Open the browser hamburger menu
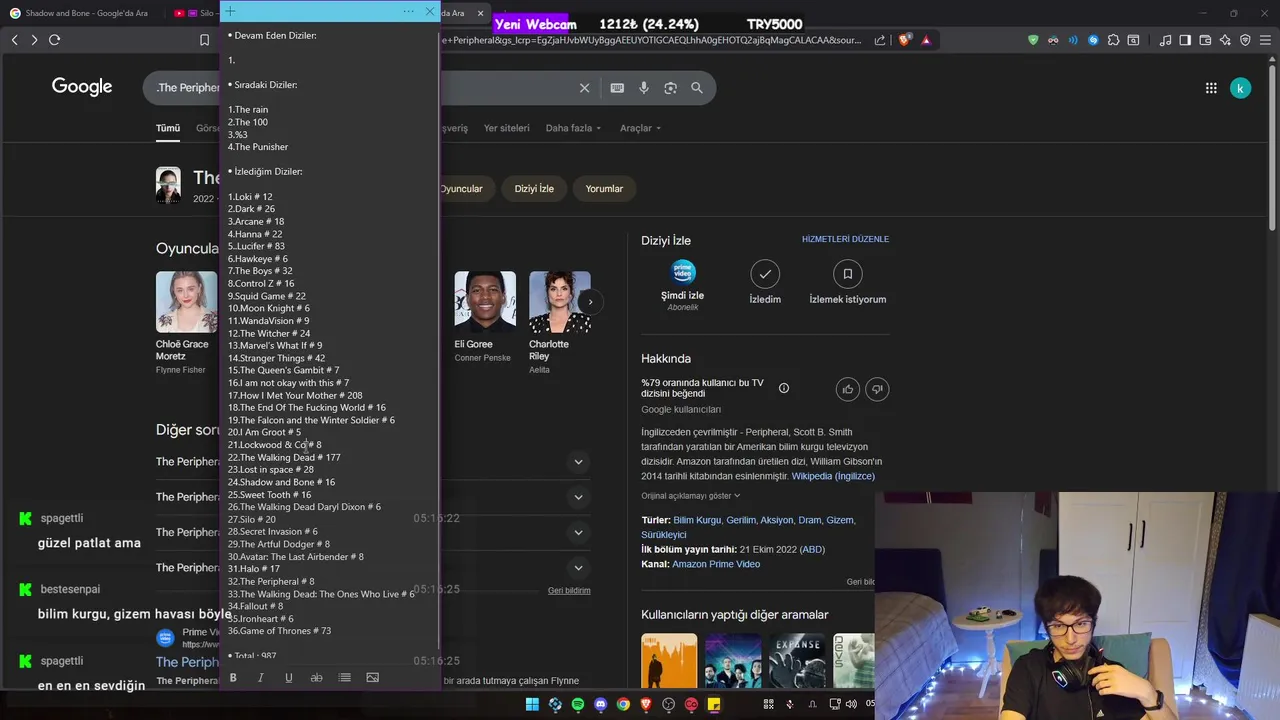 (x=1265, y=40)
